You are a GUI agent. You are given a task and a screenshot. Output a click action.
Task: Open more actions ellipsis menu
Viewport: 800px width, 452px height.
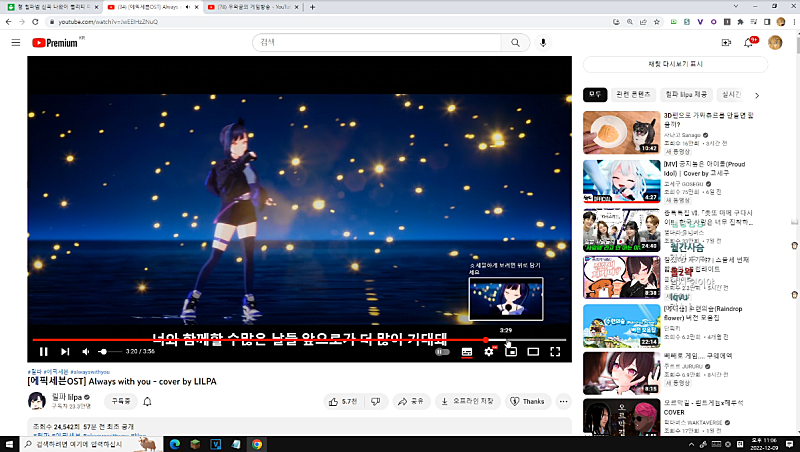tap(563, 401)
